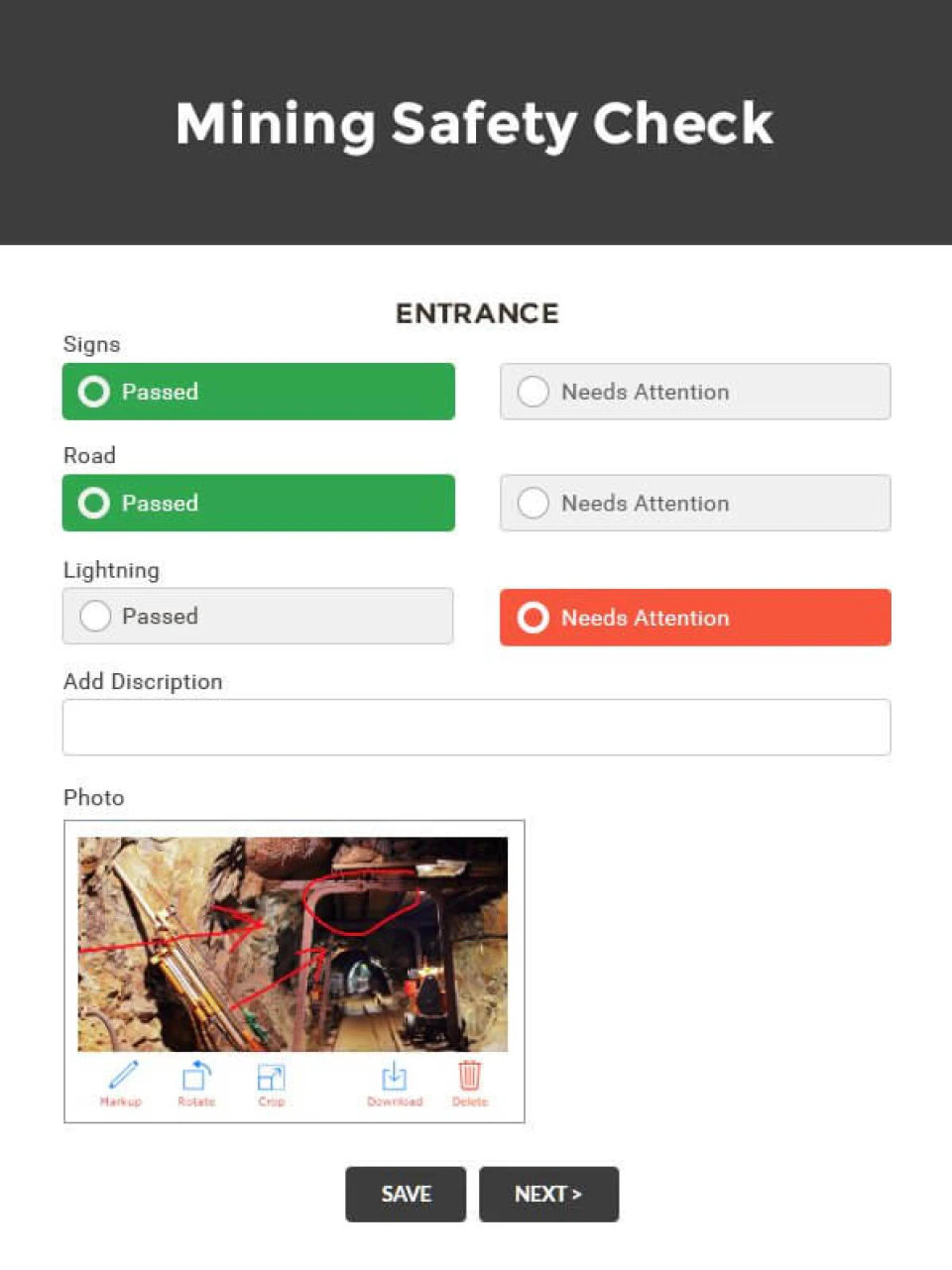Click the Download text label under the photo
This screenshot has height=1270, width=952.
click(x=394, y=1100)
